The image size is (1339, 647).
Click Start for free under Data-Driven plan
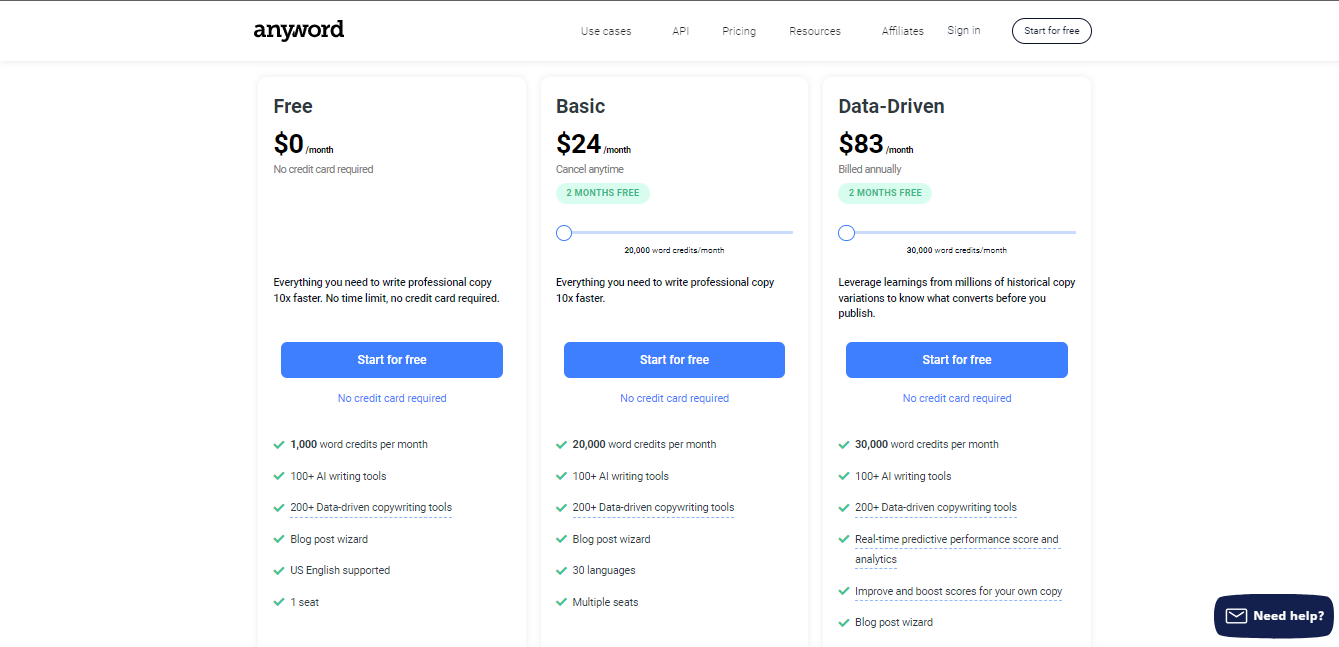tap(956, 360)
